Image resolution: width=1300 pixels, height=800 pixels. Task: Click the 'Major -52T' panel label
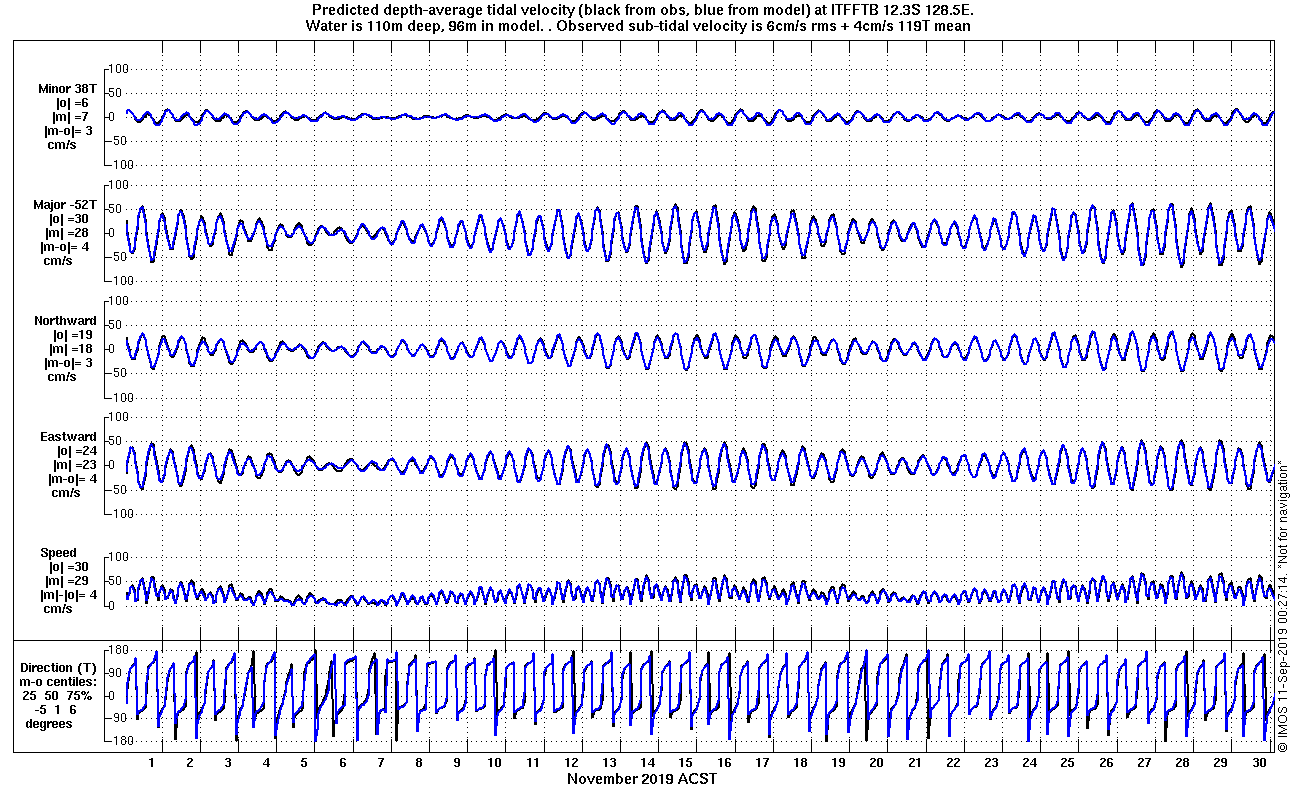64,204
